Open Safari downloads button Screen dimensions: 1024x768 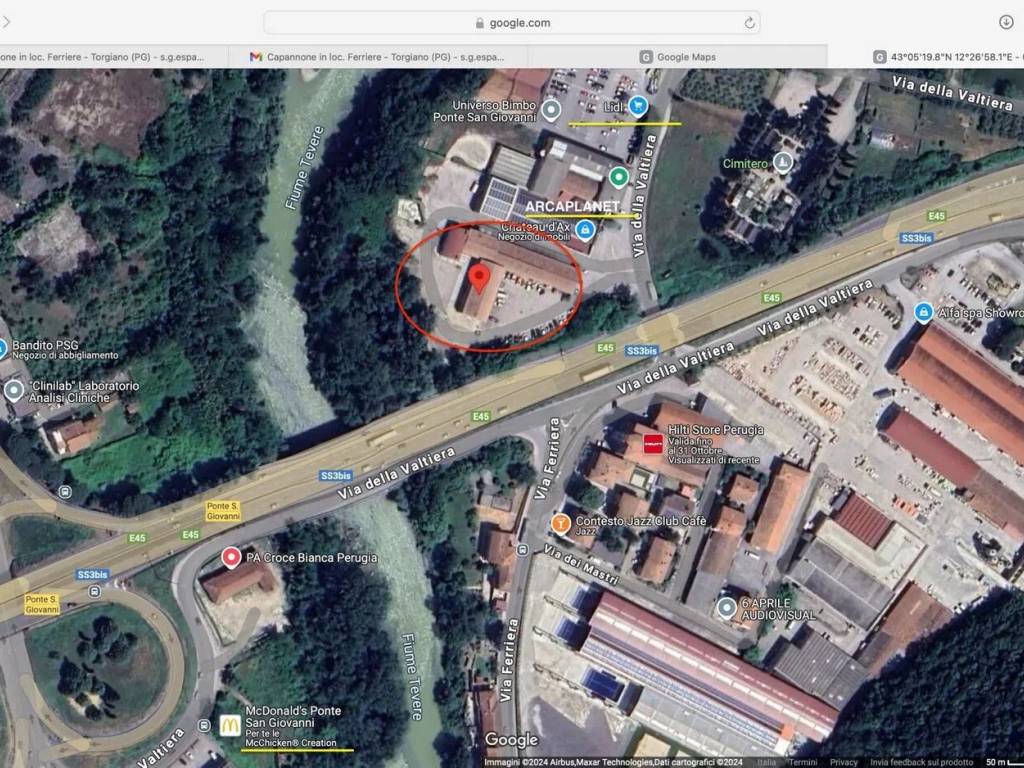click(x=1006, y=22)
